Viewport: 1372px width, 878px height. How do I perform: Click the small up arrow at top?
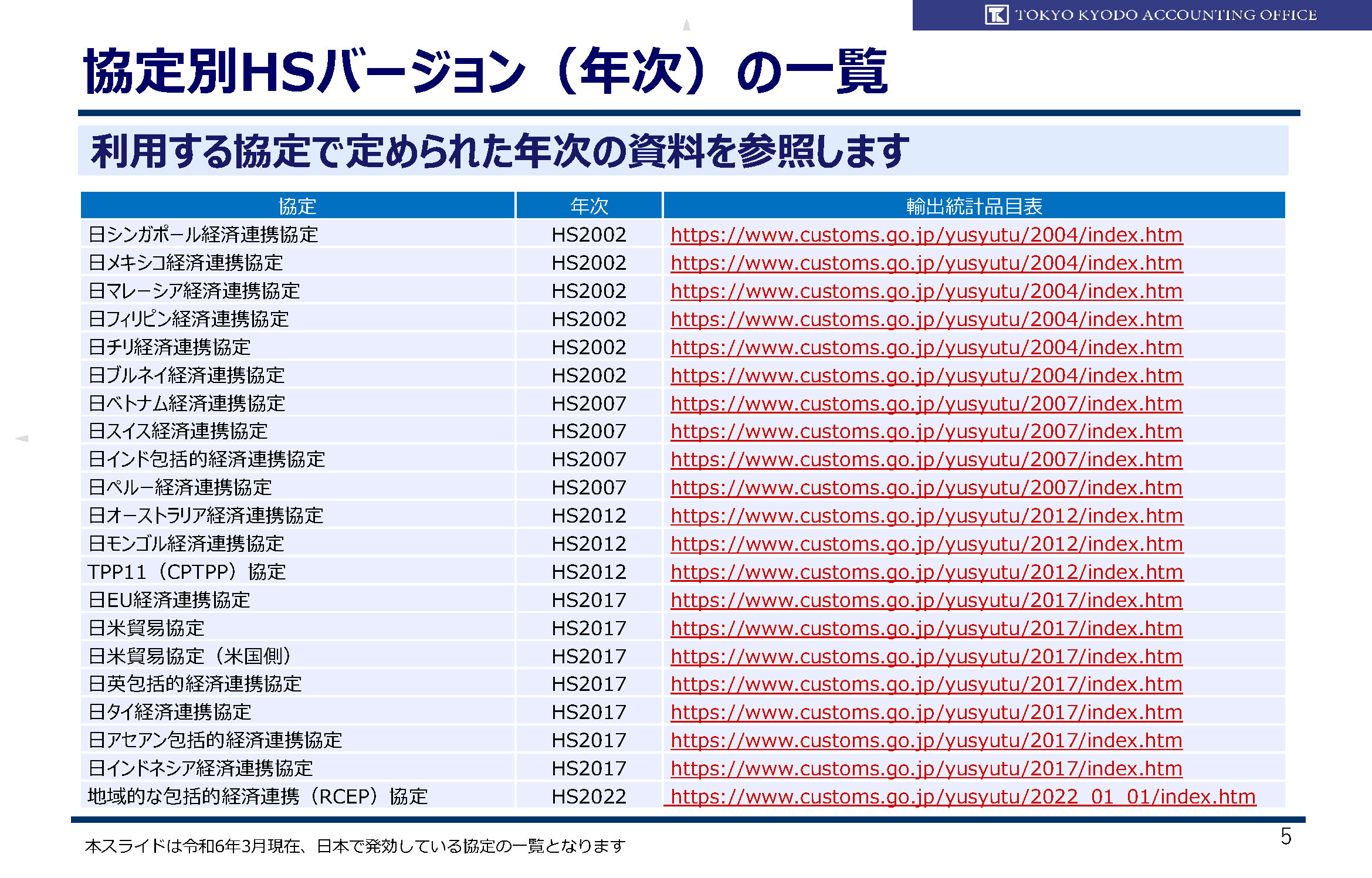coord(686,25)
